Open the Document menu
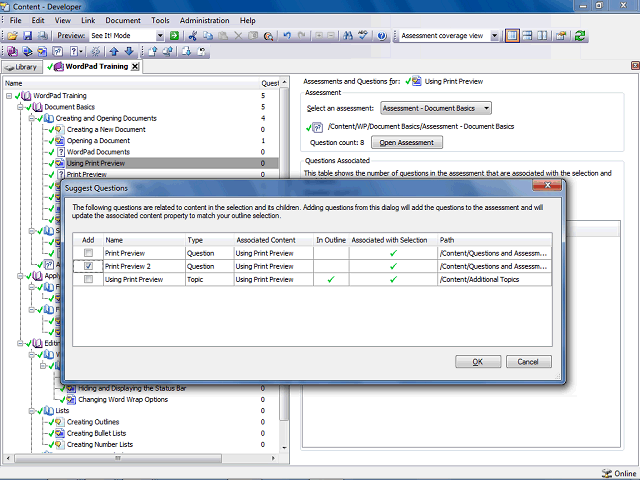This screenshot has width=640, height=480. [x=123, y=20]
